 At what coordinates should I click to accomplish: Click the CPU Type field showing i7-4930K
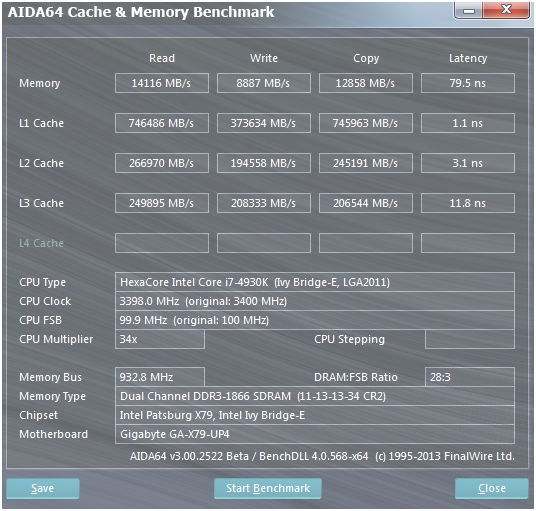[315, 282]
